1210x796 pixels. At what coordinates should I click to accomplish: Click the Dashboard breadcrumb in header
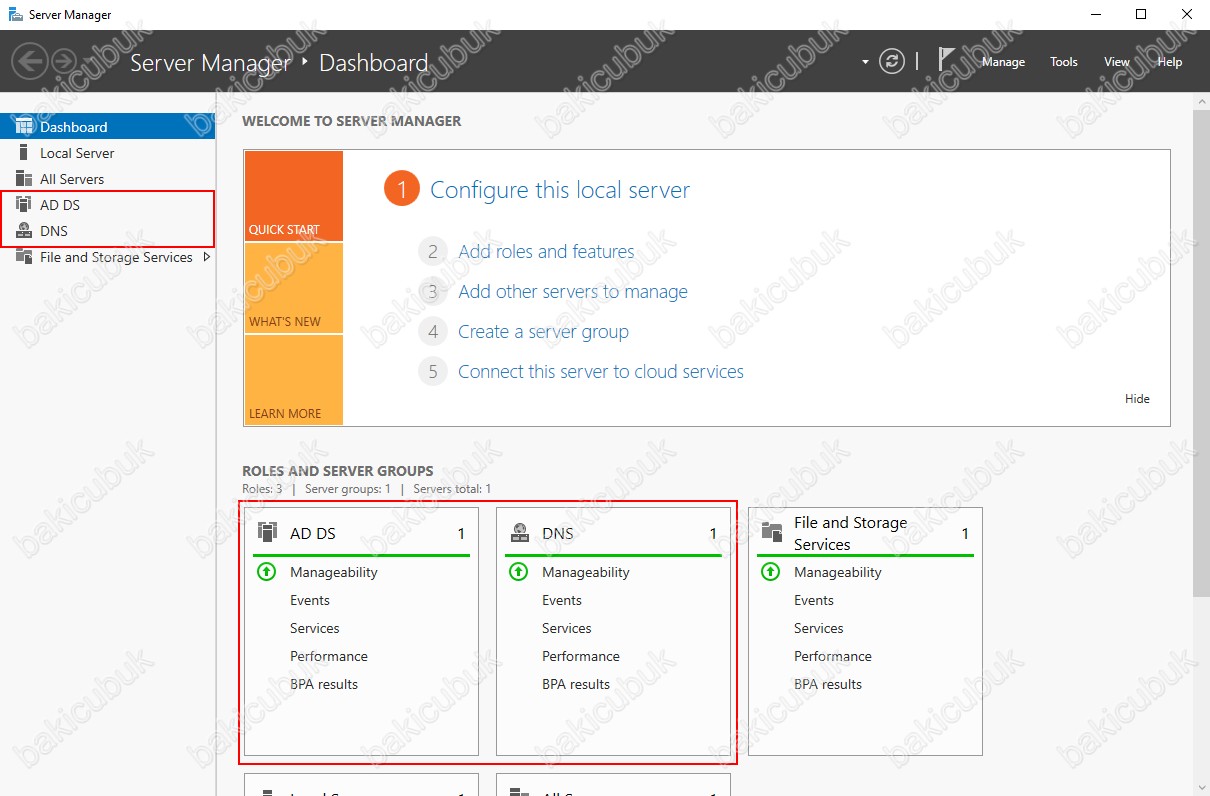coord(374,63)
